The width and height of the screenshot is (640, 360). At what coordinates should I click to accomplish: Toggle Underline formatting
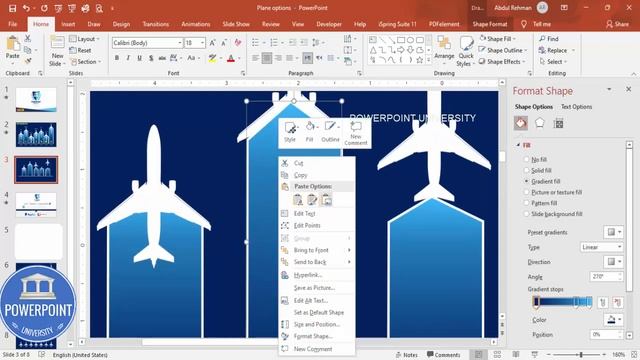point(140,58)
